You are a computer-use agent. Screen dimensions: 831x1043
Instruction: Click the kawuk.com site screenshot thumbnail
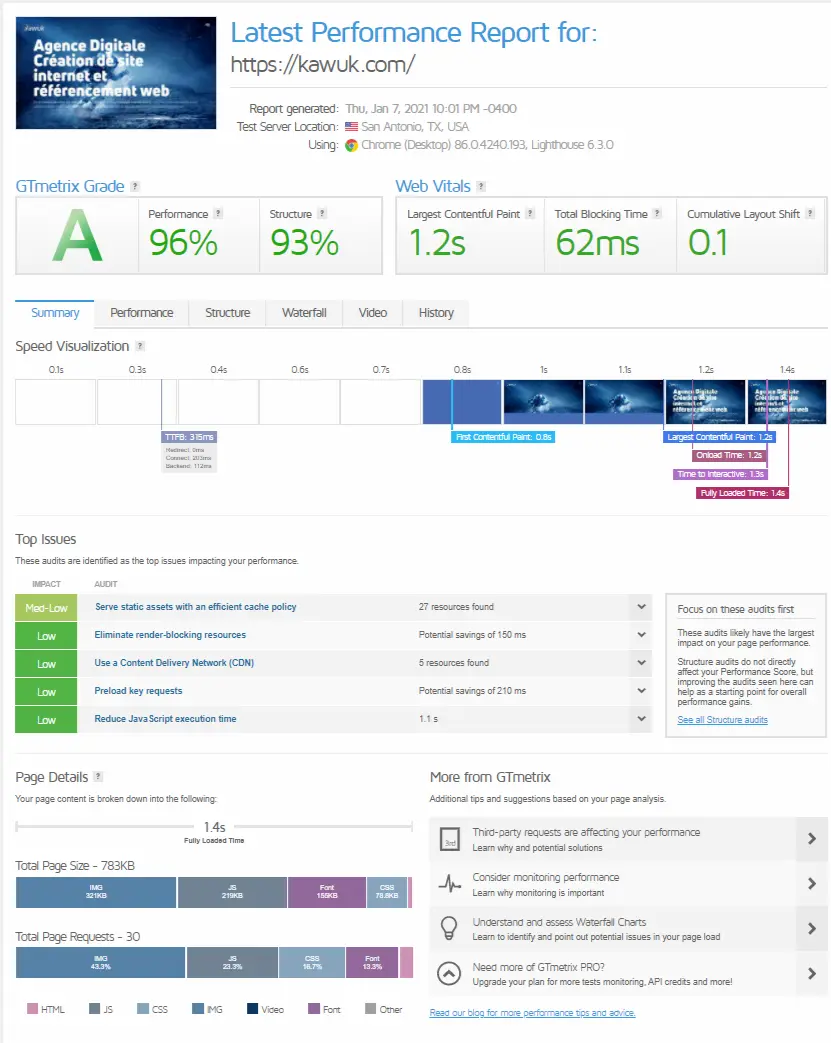point(116,73)
